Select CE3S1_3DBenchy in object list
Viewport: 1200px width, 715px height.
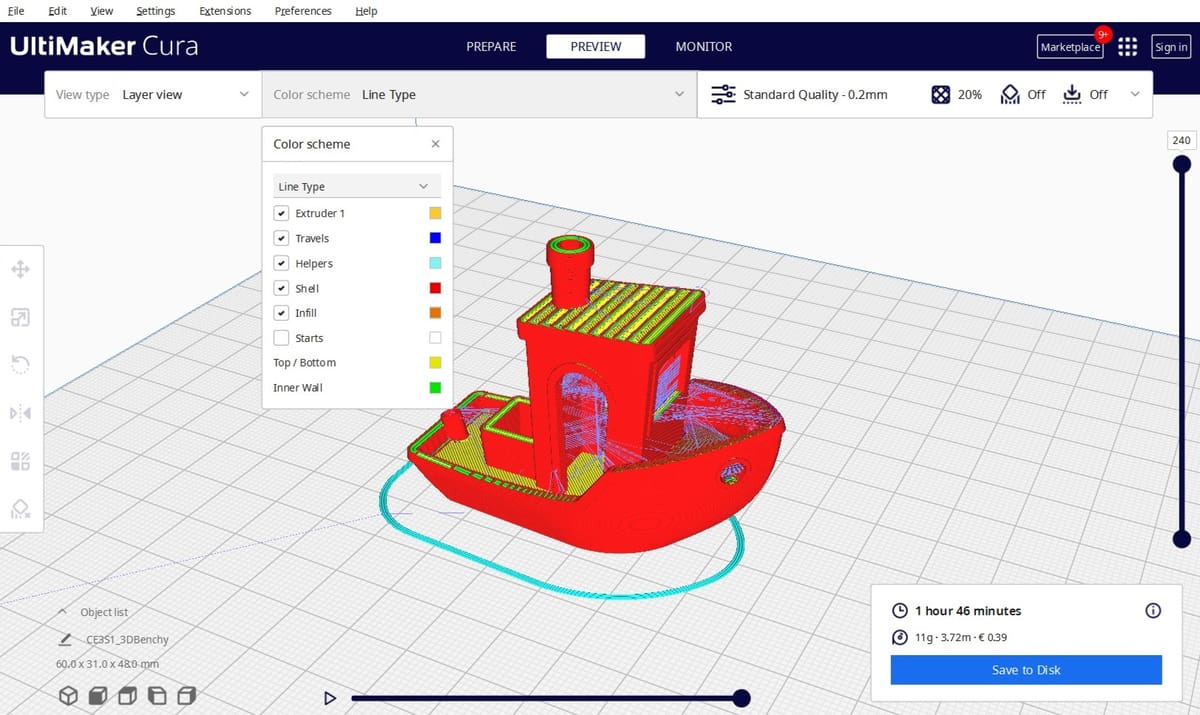click(x=127, y=640)
